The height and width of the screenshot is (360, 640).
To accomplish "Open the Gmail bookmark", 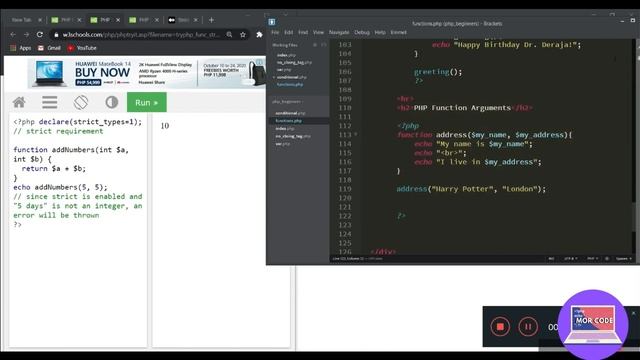I will [x=49, y=48].
